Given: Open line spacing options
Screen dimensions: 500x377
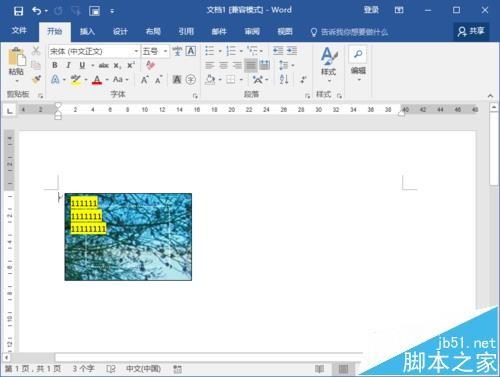Looking at the screenshot, I should tap(284, 65).
